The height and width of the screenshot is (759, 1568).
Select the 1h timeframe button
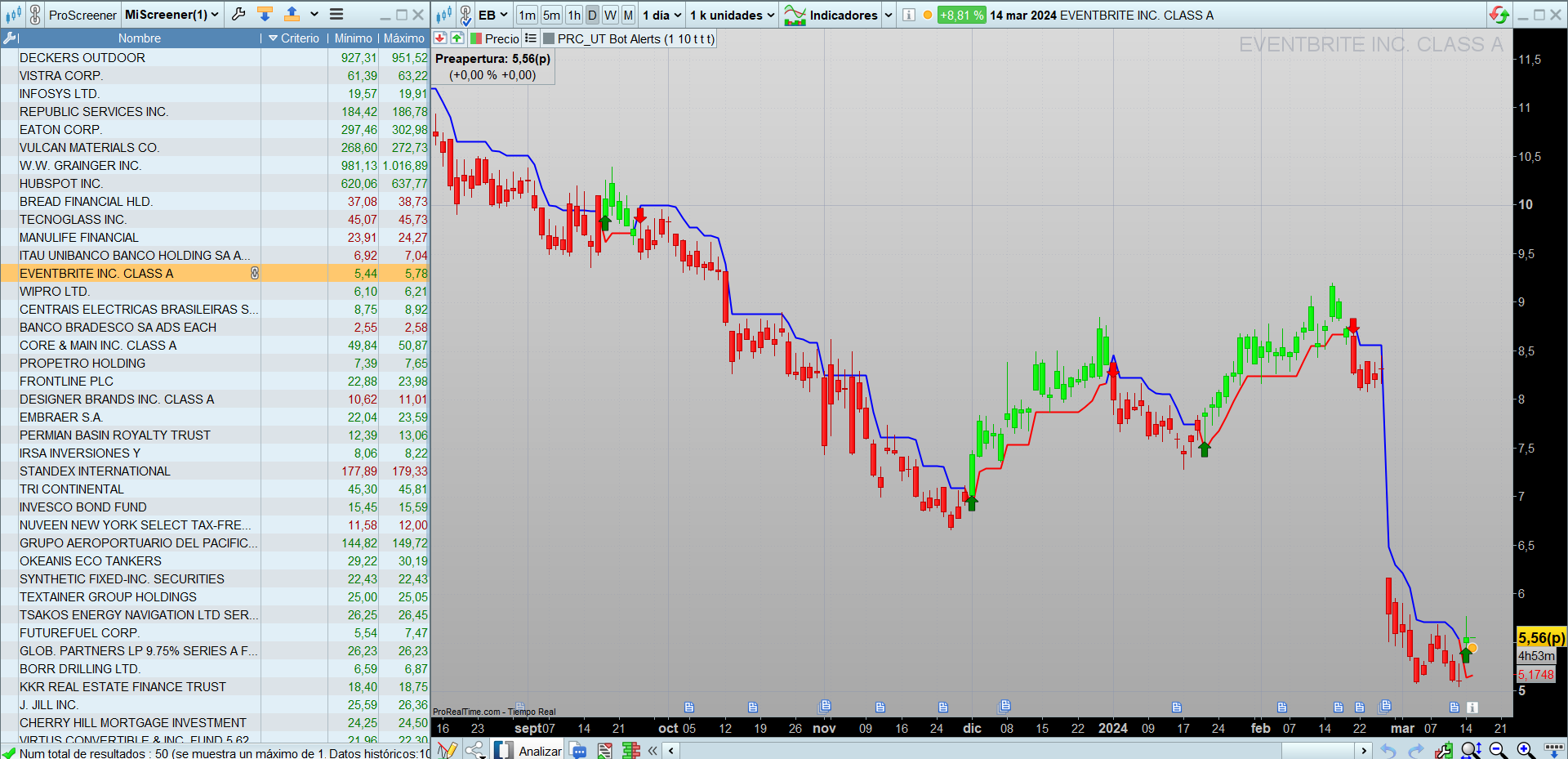pos(574,15)
